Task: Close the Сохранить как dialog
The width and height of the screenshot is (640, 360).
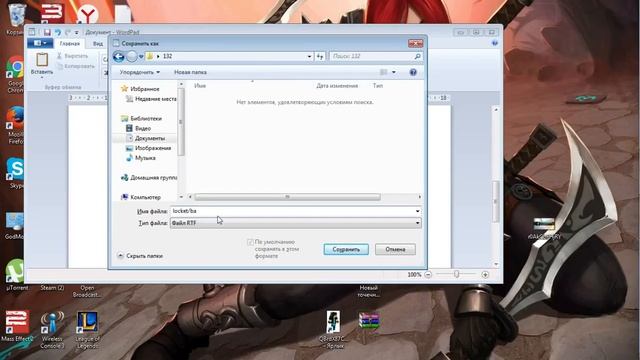Action: [416, 43]
